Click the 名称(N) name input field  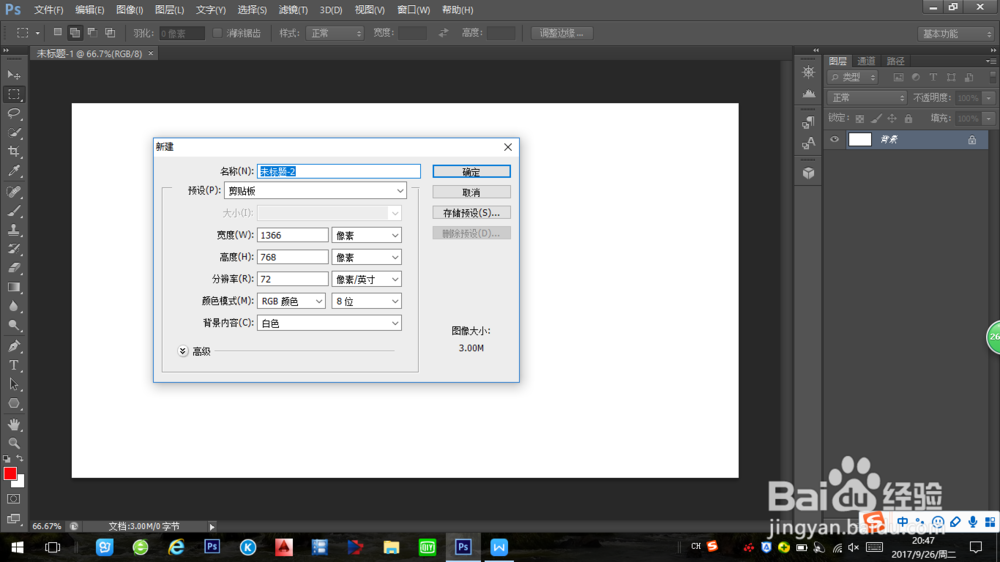(339, 171)
